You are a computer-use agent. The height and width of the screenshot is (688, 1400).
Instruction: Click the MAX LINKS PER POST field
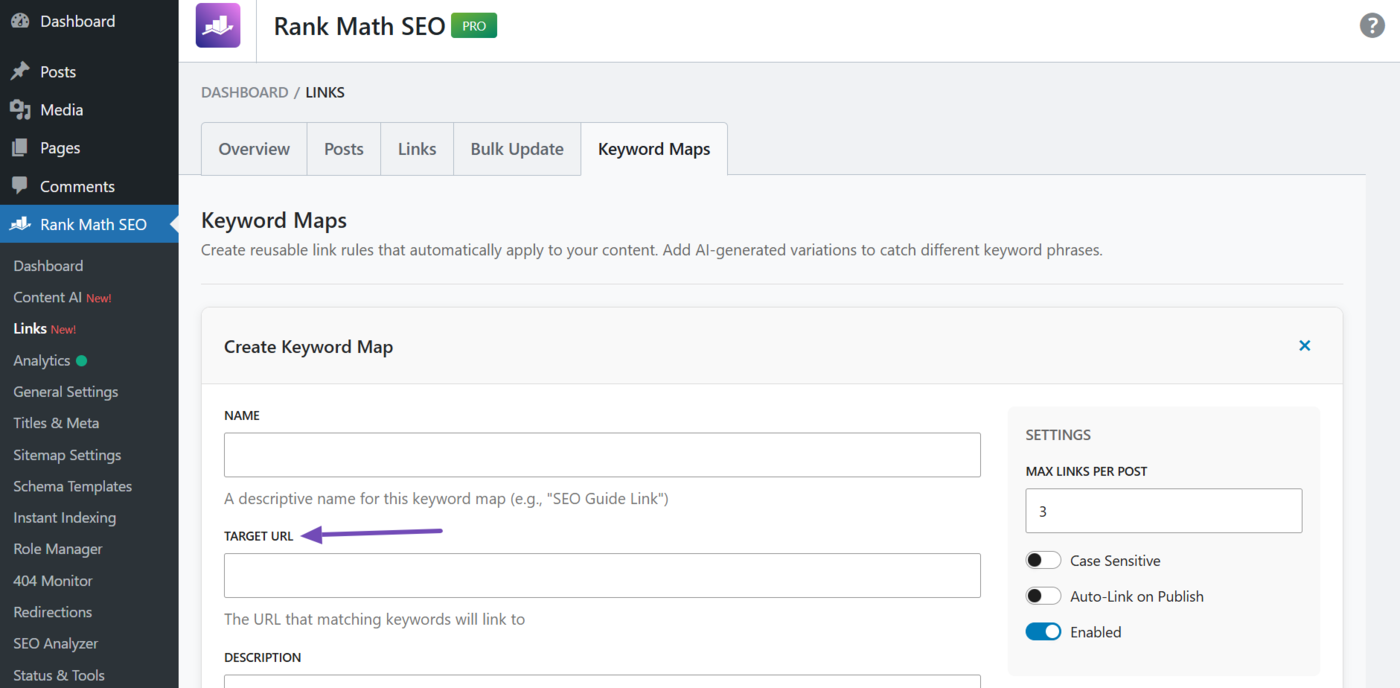click(x=1163, y=510)
